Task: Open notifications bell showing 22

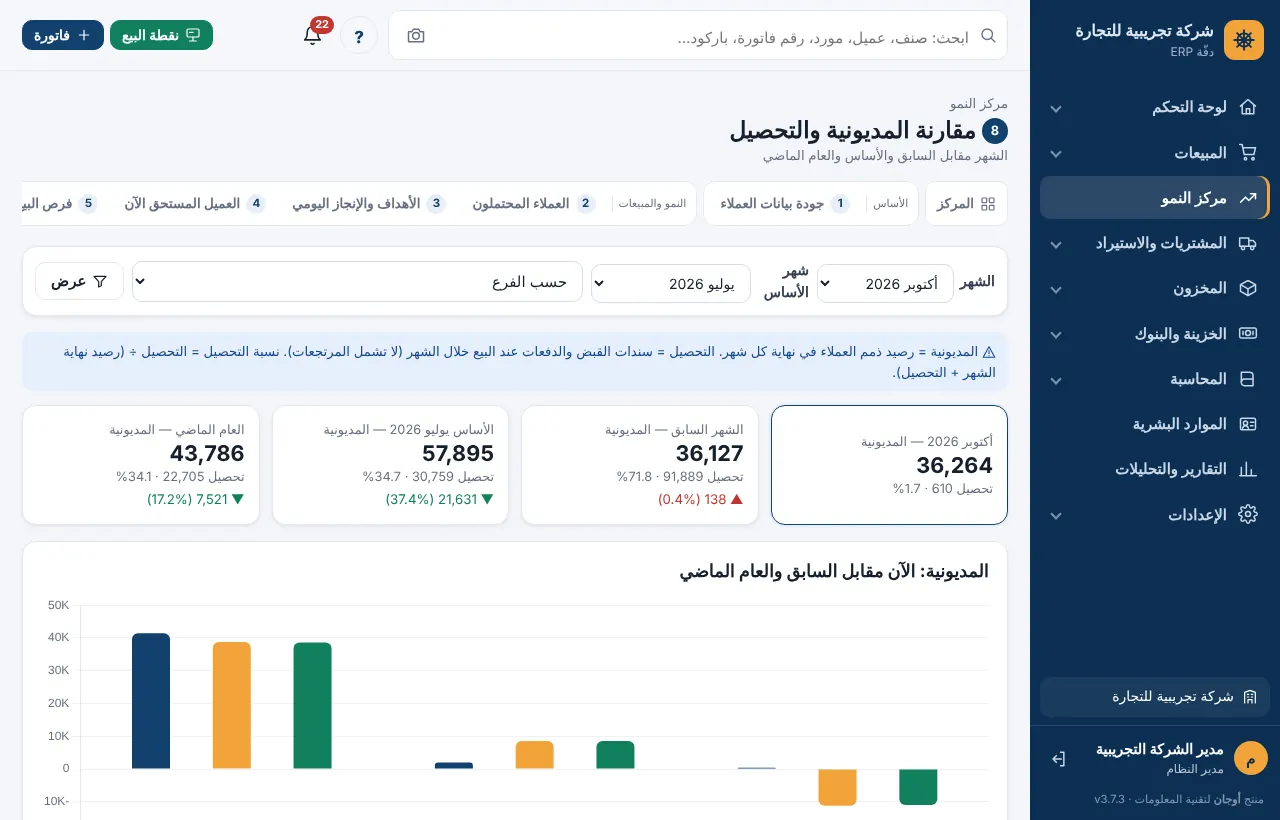Action: click(x=313, y=35)
